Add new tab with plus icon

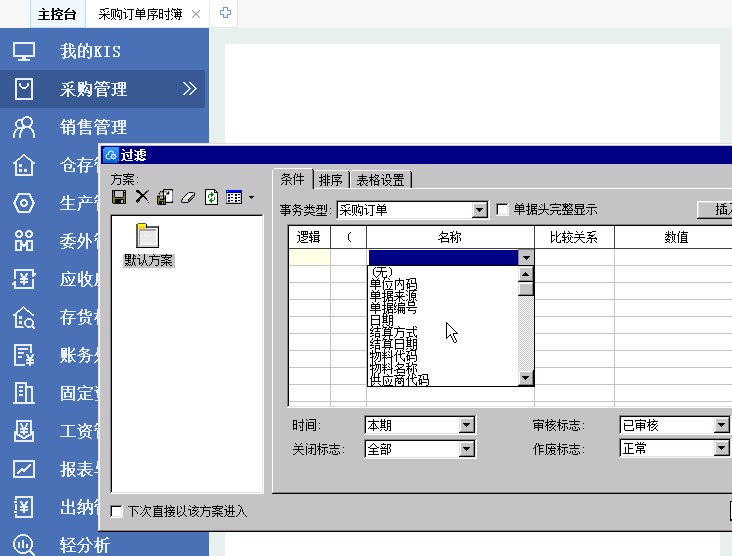pyautogui.click(x=225, y=13)
